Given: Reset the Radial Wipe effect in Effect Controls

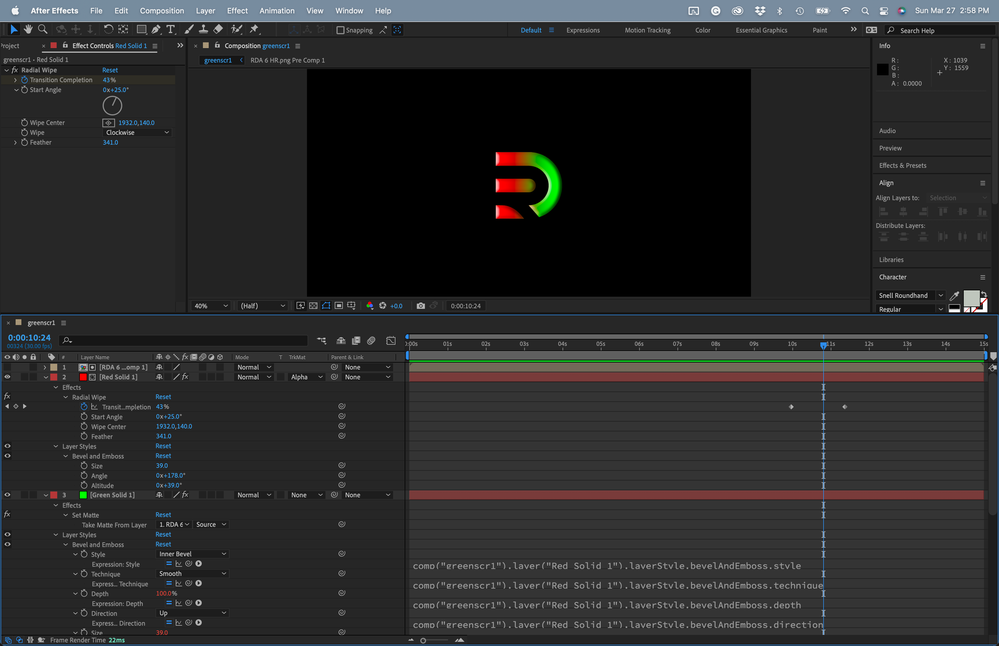Looking at the screenshot, I should point(110,70).
